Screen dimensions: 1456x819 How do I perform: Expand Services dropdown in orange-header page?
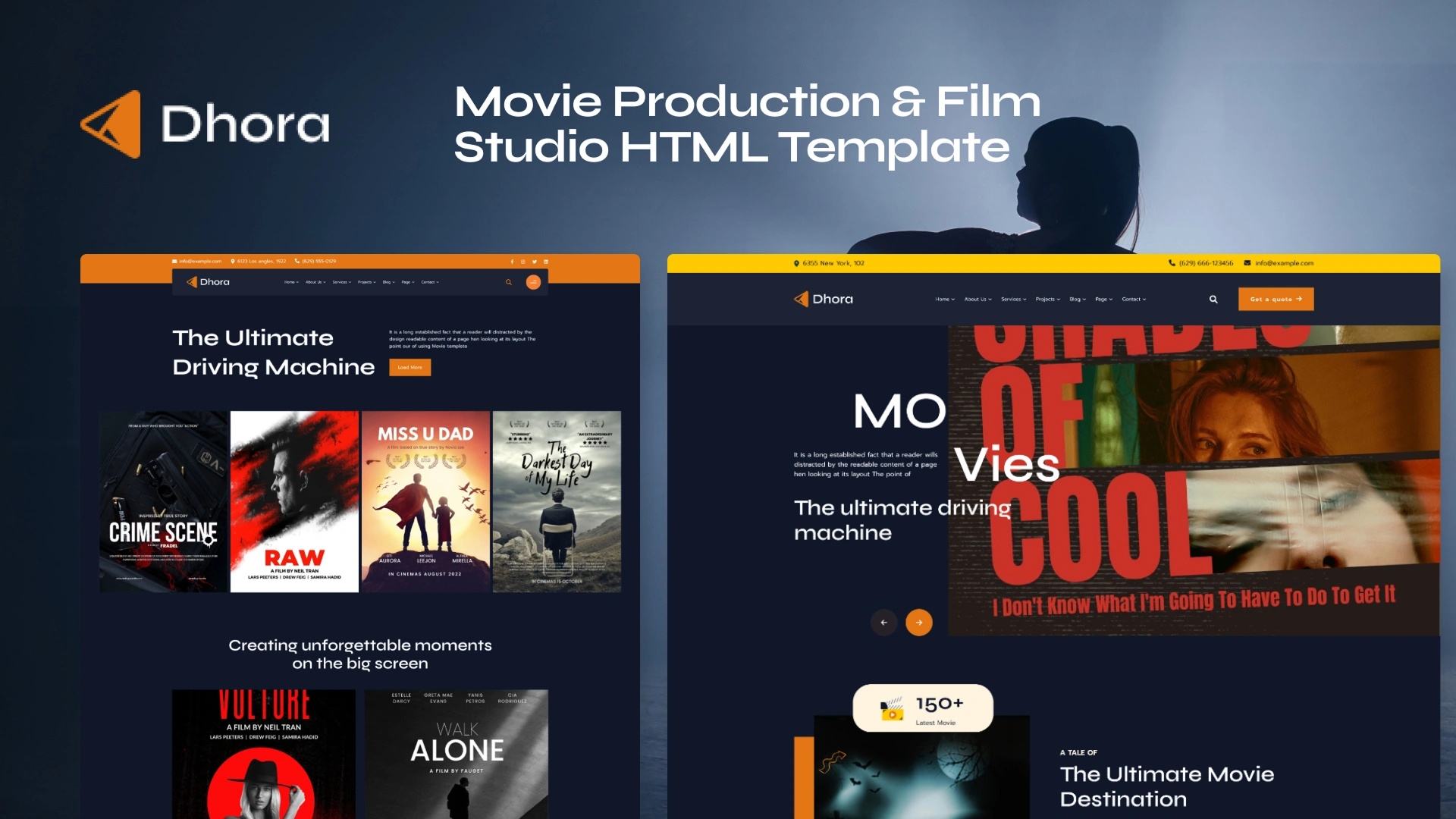(x=342, y=282)
